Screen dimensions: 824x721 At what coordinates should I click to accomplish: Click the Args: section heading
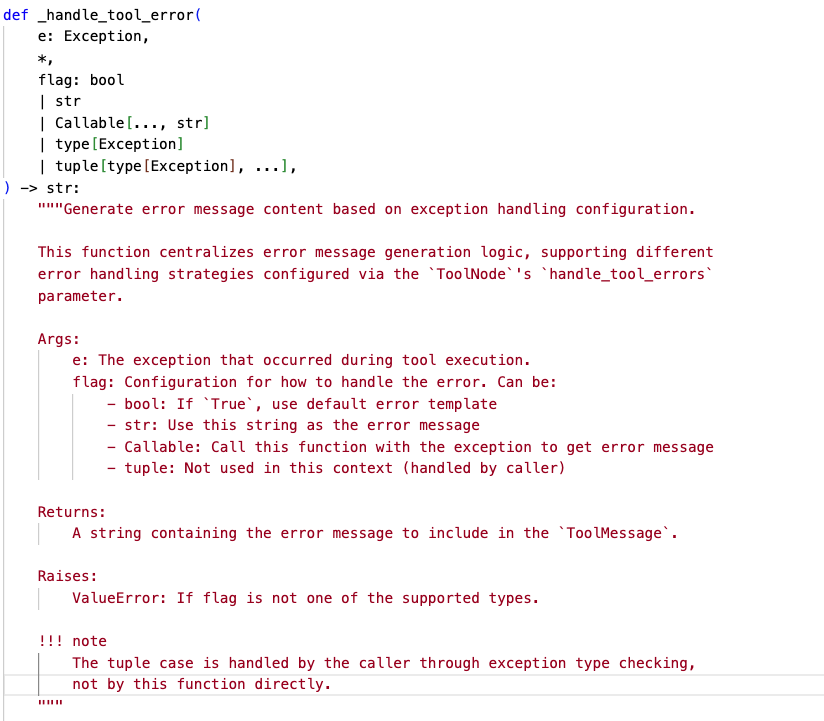point(59,339)
